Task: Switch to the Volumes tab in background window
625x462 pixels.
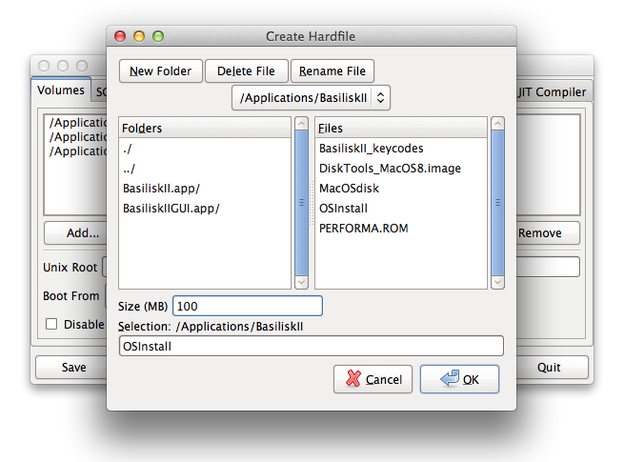Action: point(61,90)
